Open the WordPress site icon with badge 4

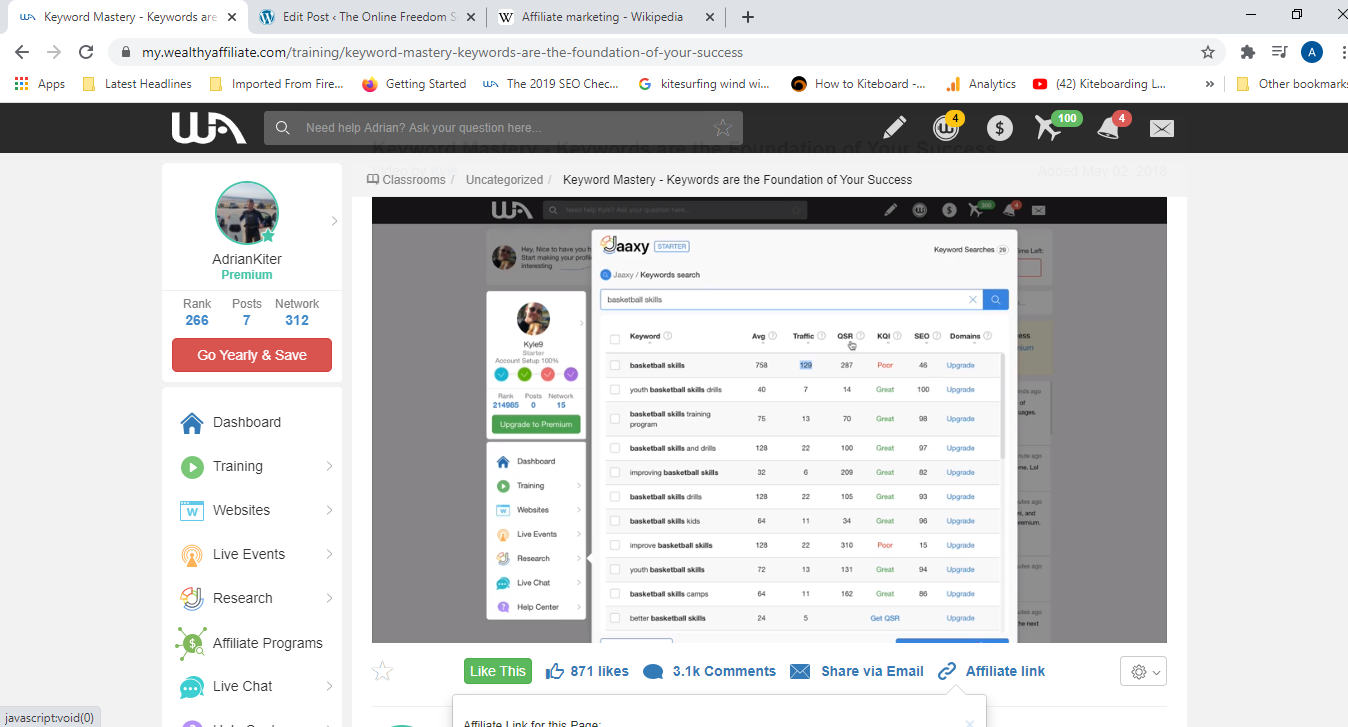[x=944, y=128]
